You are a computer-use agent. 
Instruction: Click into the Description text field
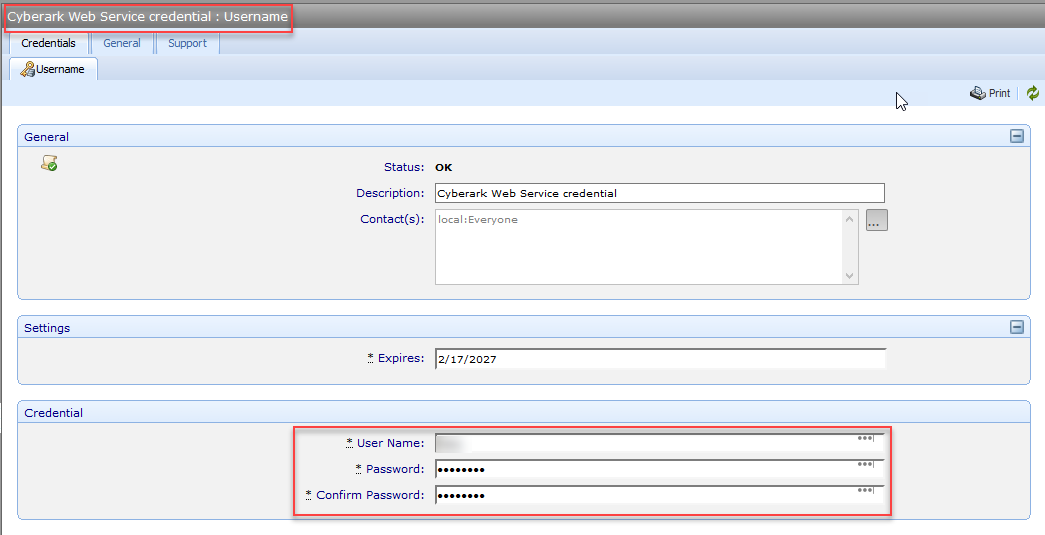click(x=659, y=193)
